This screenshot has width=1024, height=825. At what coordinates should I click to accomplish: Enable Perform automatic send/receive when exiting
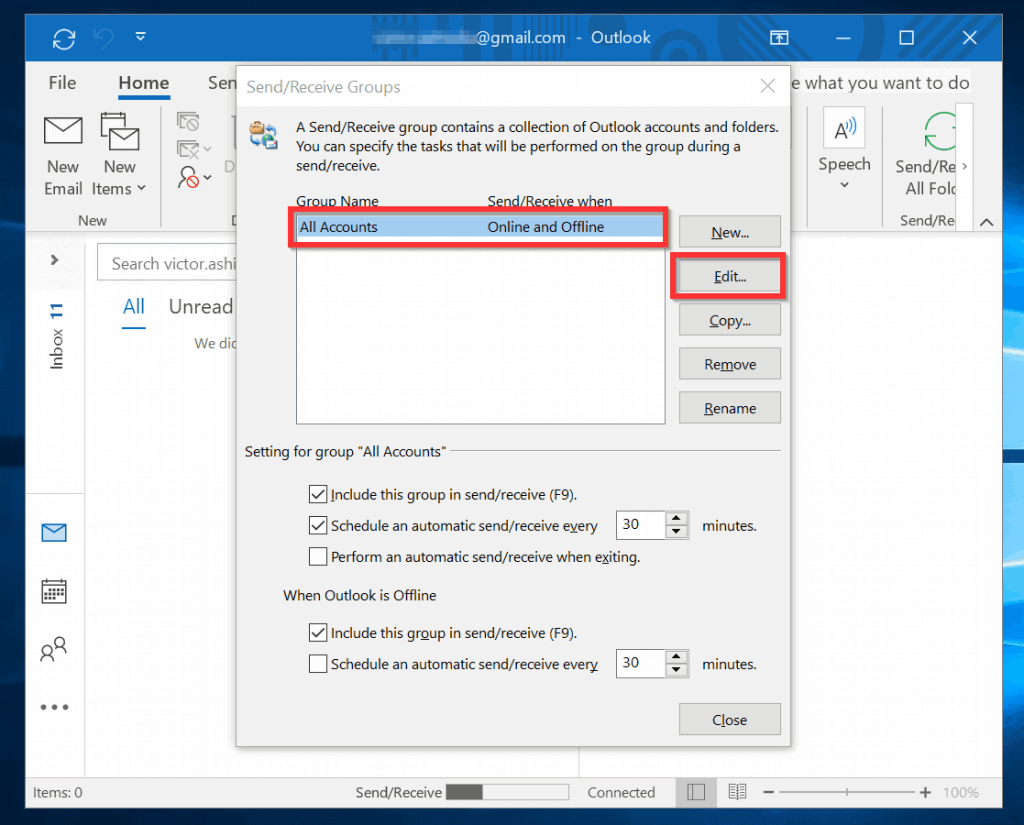[318, 557]
